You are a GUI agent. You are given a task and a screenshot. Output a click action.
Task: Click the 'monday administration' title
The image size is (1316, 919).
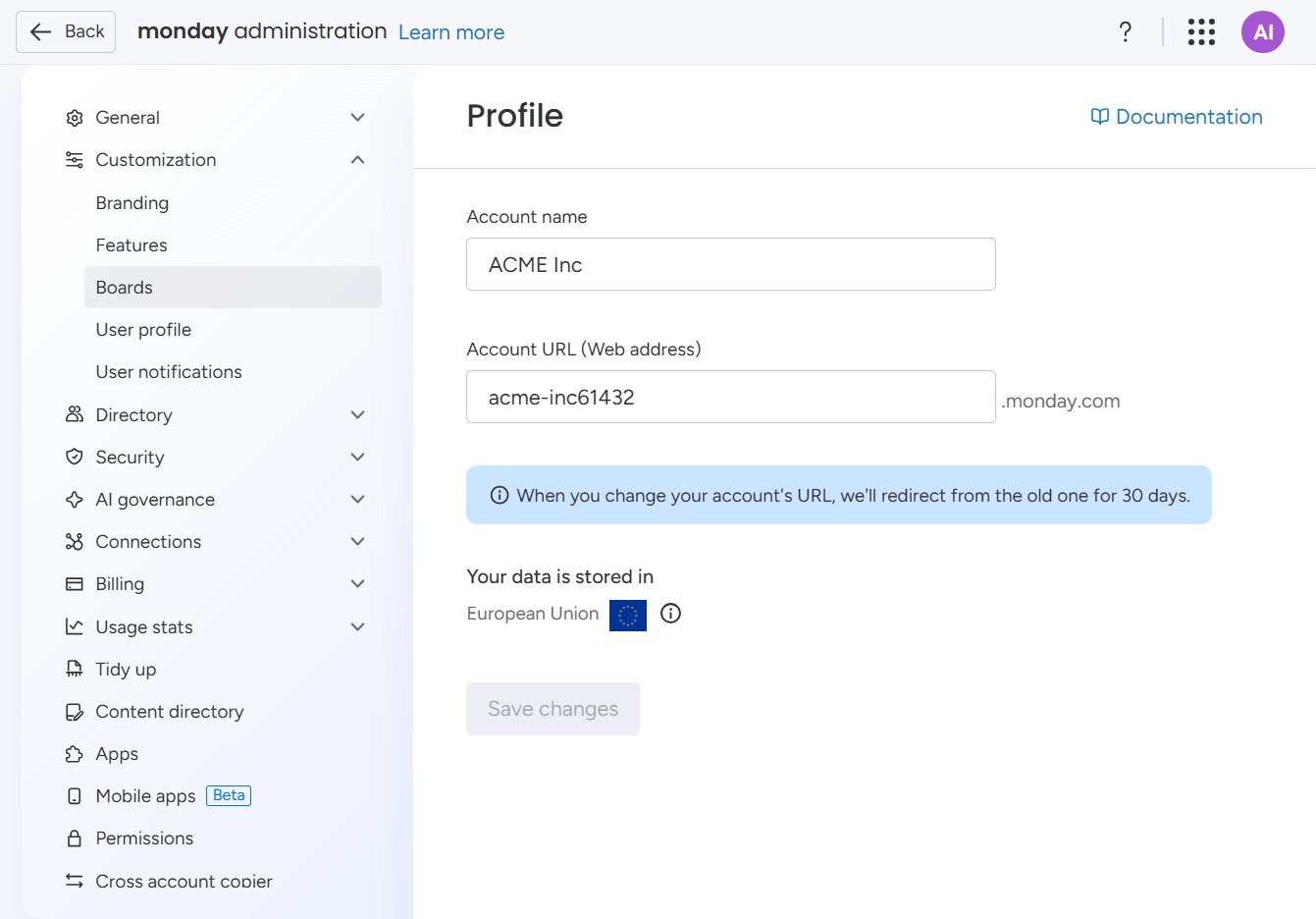[262, 31]
